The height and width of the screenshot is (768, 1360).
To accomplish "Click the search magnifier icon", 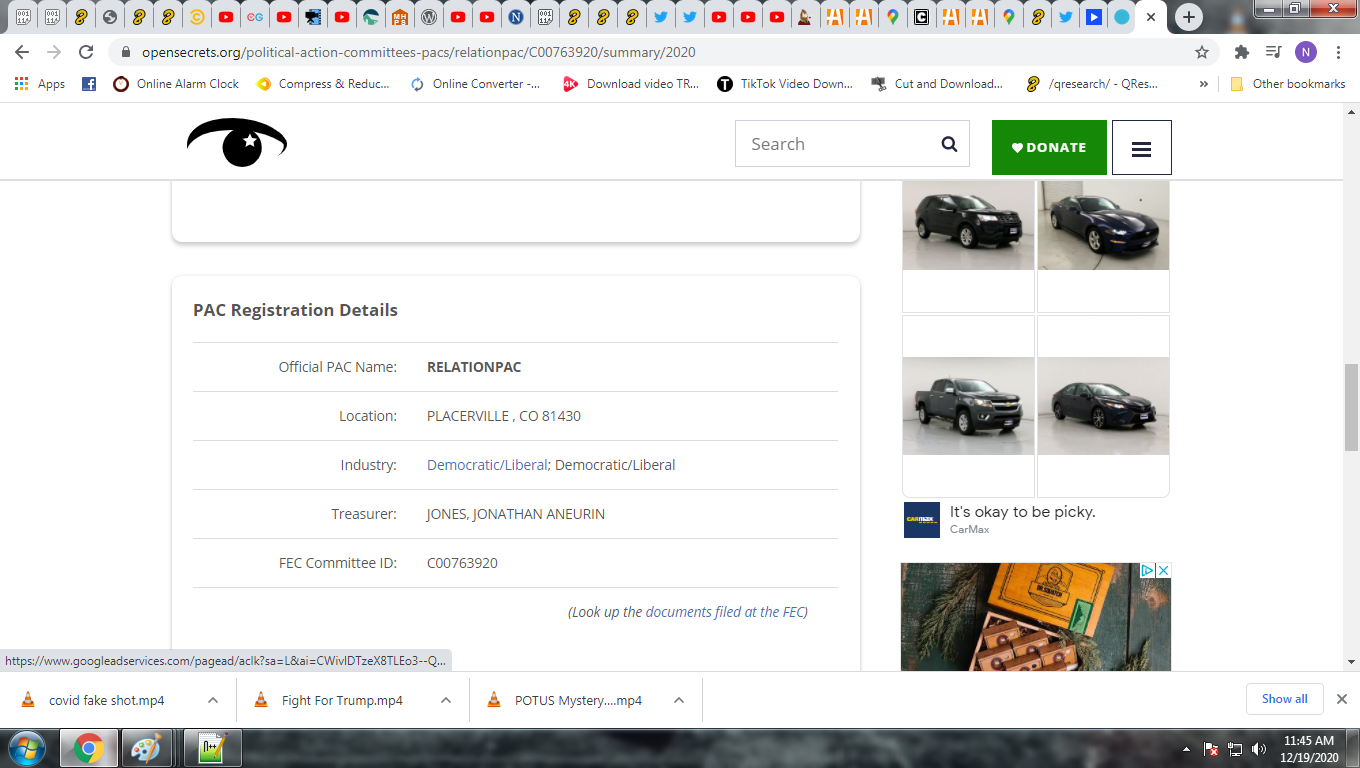I will tap(949, 144).
